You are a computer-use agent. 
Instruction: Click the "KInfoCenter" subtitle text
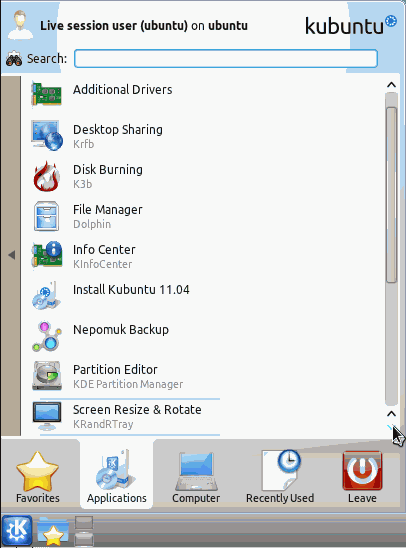tap(102, 264)
